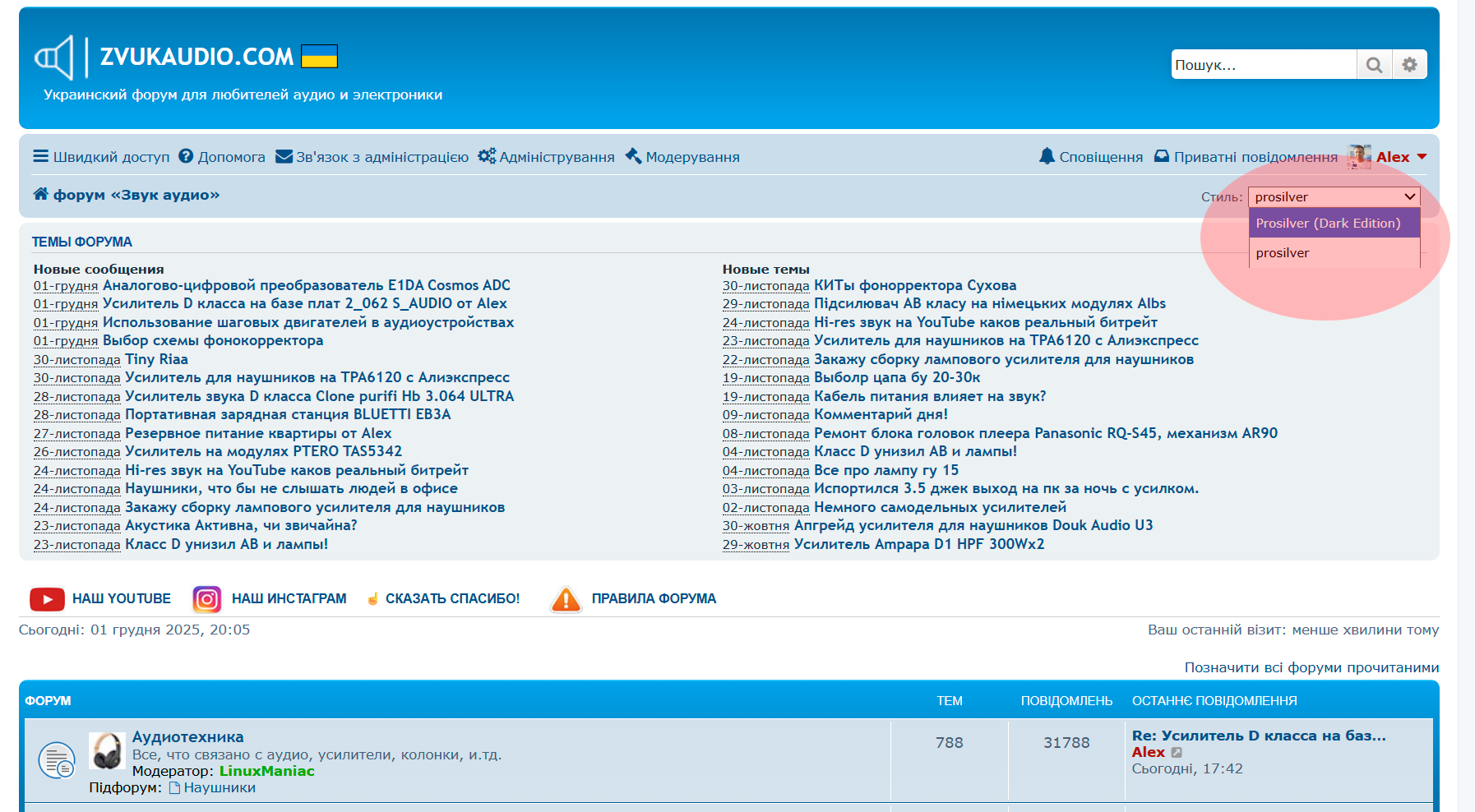This screenshot has height=812, width=1475.
Task: Click the YouTube logo icon
Action: click(47, 599)
